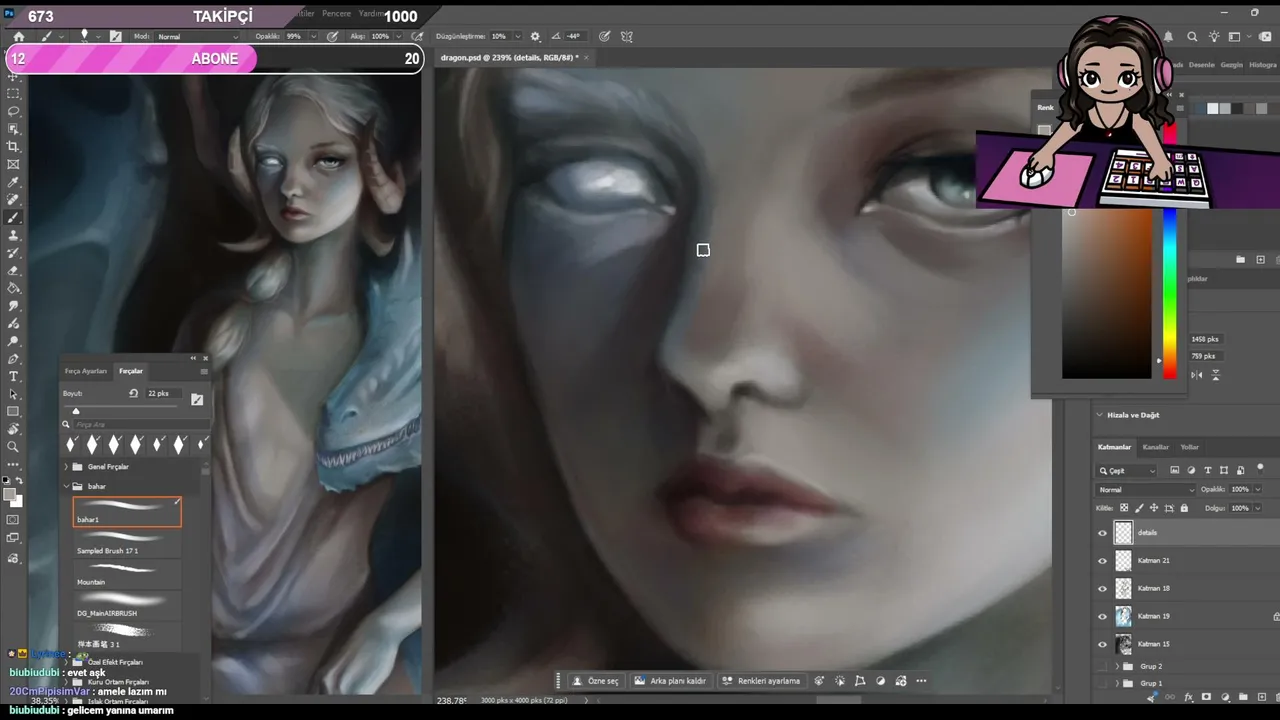Select the Eraser tool

13,271
